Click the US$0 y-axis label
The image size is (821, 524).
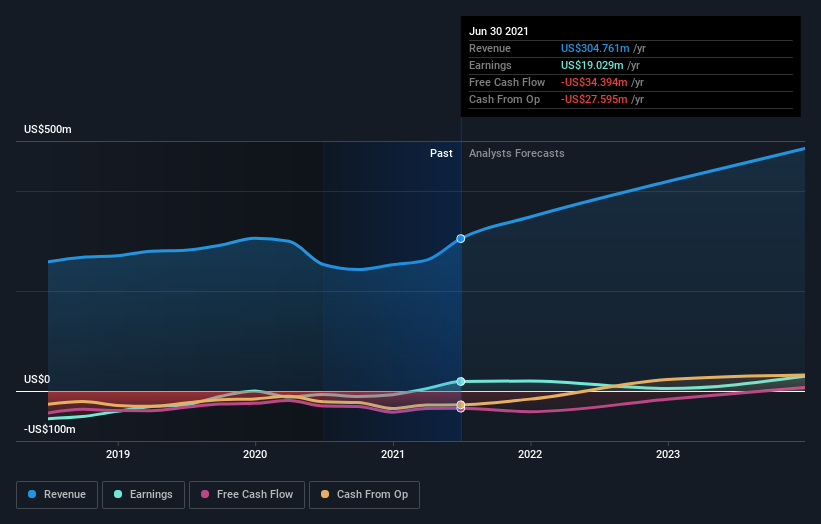[37, 380]
